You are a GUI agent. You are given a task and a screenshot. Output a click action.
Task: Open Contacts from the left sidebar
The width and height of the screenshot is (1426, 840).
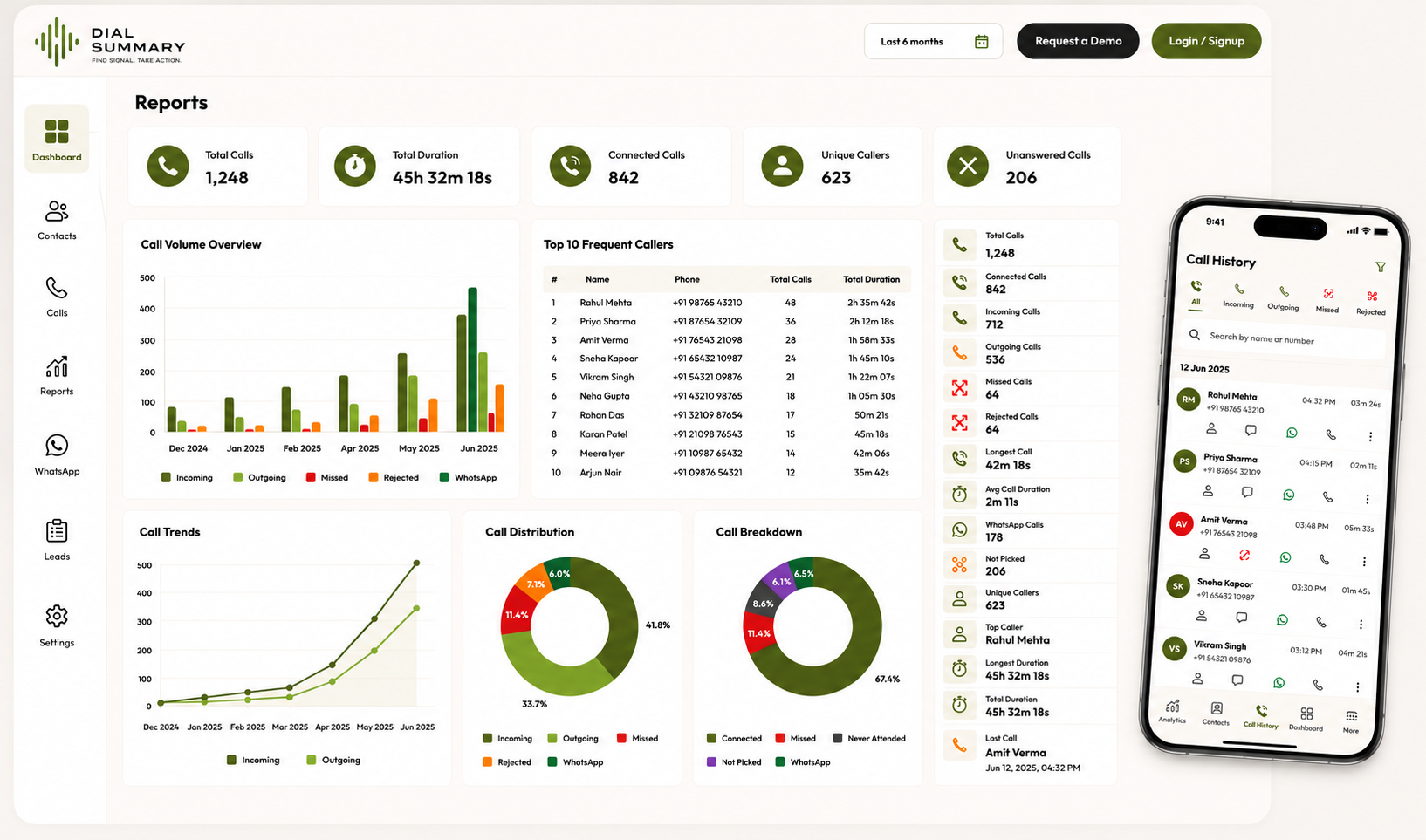point(57,221)
